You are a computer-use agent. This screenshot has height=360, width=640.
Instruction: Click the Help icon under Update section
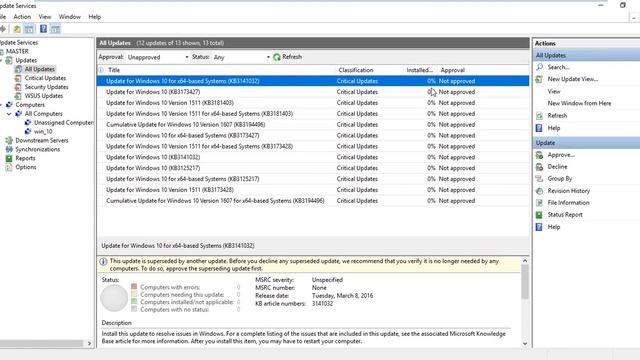(x=539, y=227)
